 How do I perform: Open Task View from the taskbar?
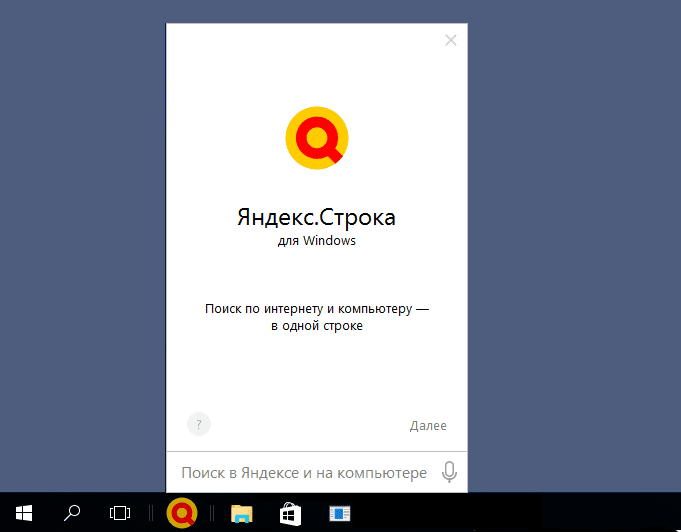120,513
